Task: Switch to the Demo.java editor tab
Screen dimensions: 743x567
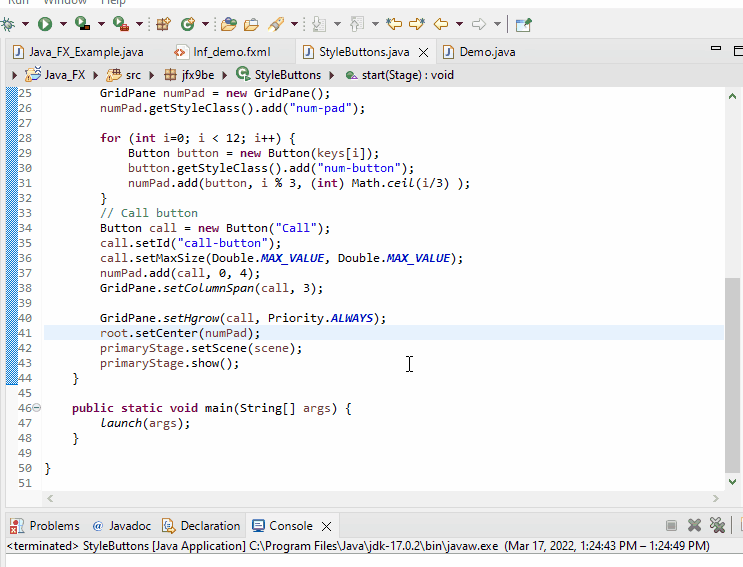Action: (487, 52)
